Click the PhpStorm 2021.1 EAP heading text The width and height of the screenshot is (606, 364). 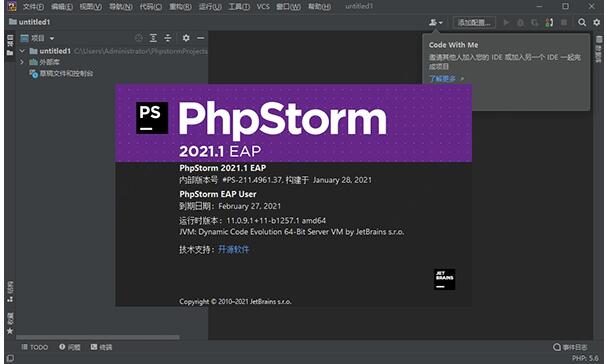(223, 168)
